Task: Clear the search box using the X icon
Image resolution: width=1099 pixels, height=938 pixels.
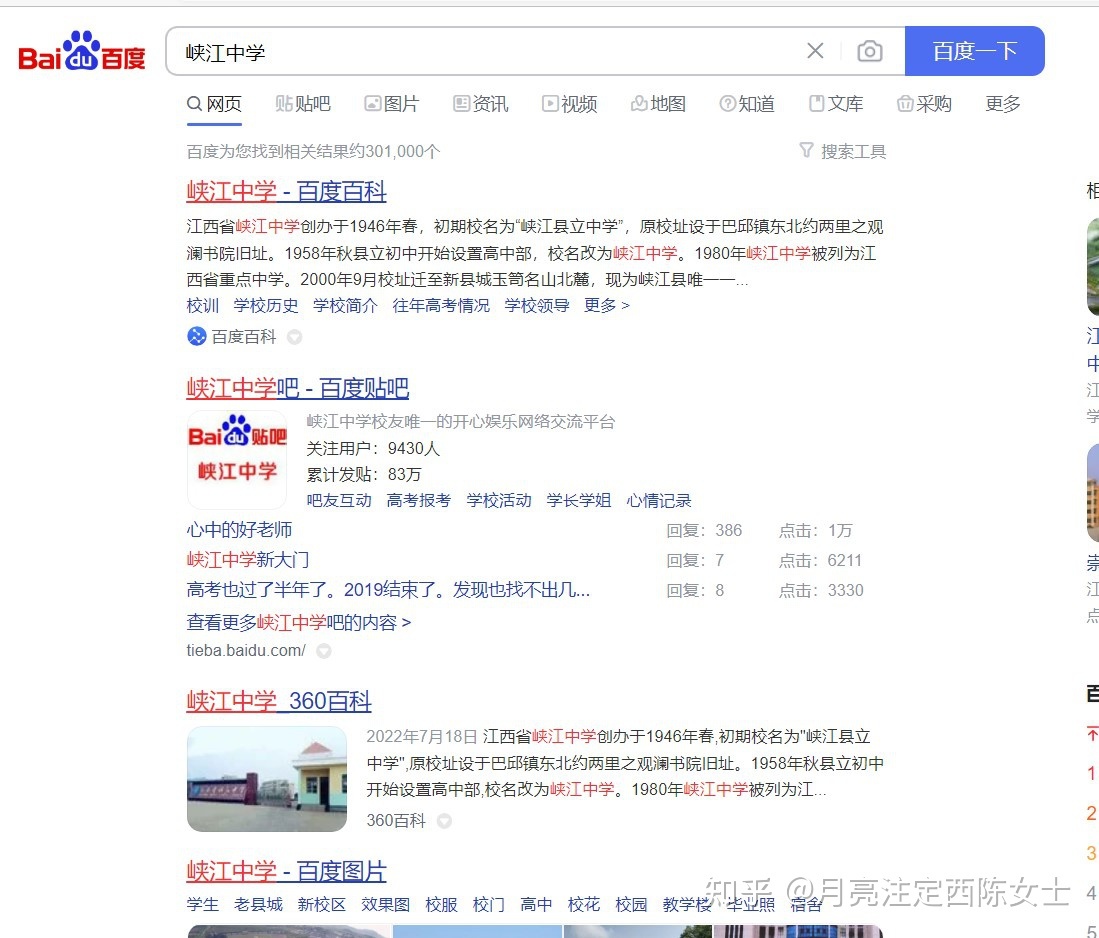Action: pos(815,51)
